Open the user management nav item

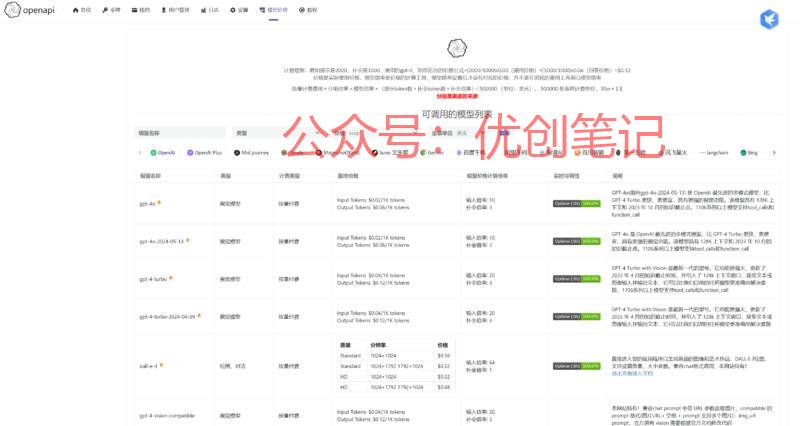click(x=175, y=10)
